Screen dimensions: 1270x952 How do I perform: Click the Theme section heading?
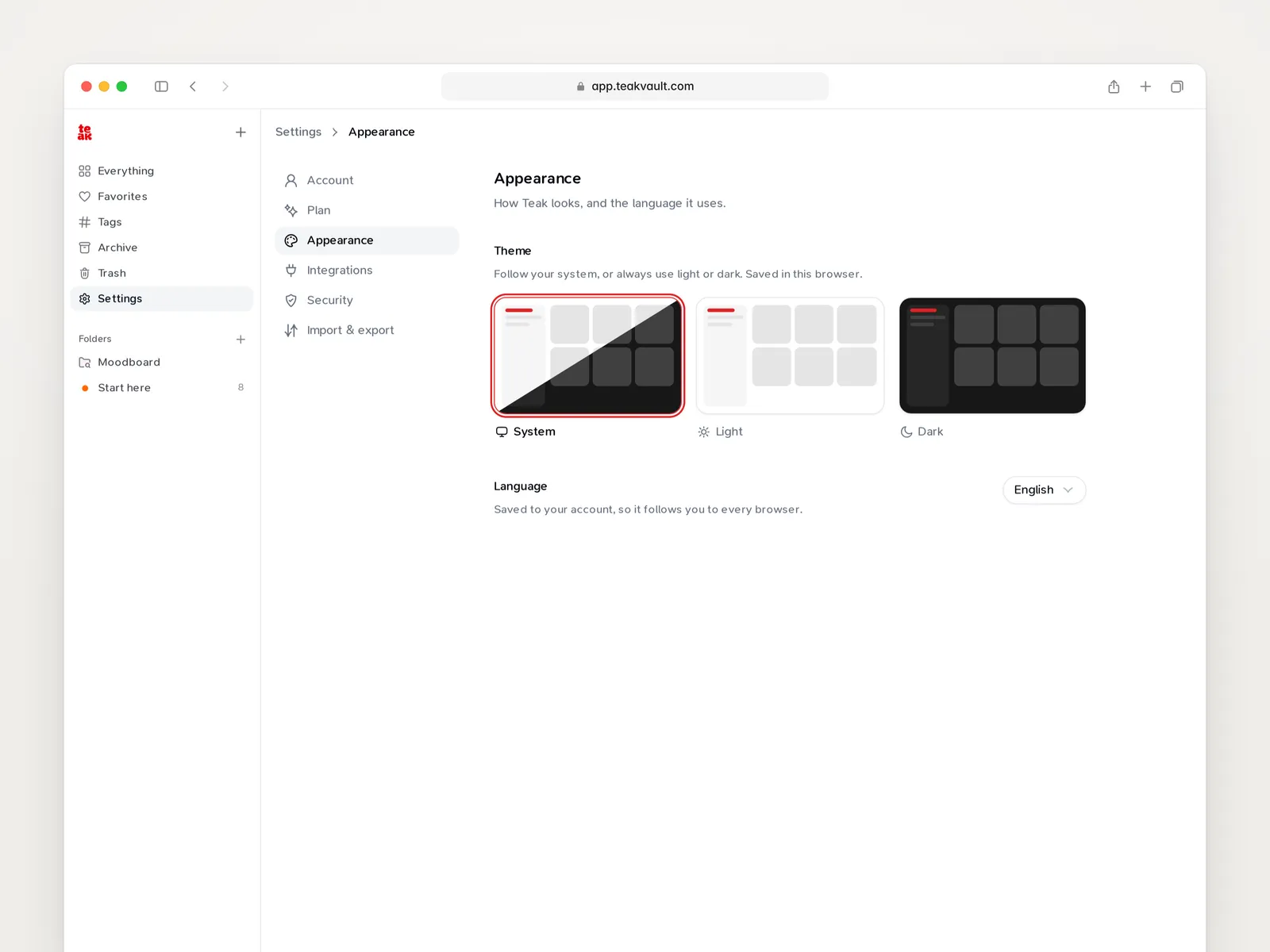[x=512, y=251]
